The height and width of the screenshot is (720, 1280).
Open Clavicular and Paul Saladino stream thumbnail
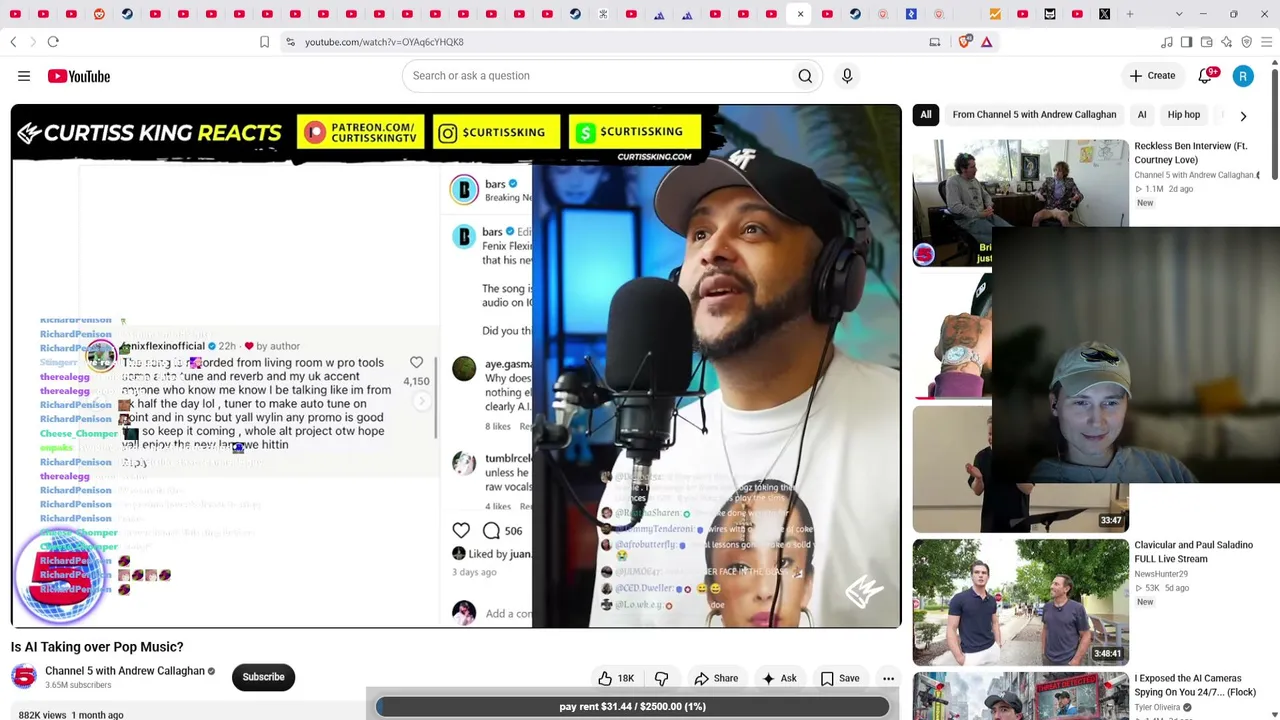(1020, 602)
